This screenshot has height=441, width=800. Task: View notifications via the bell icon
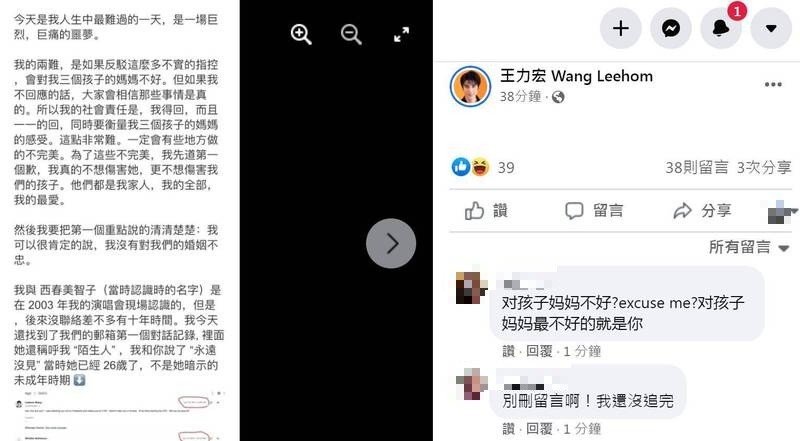(x=720, y=28)
